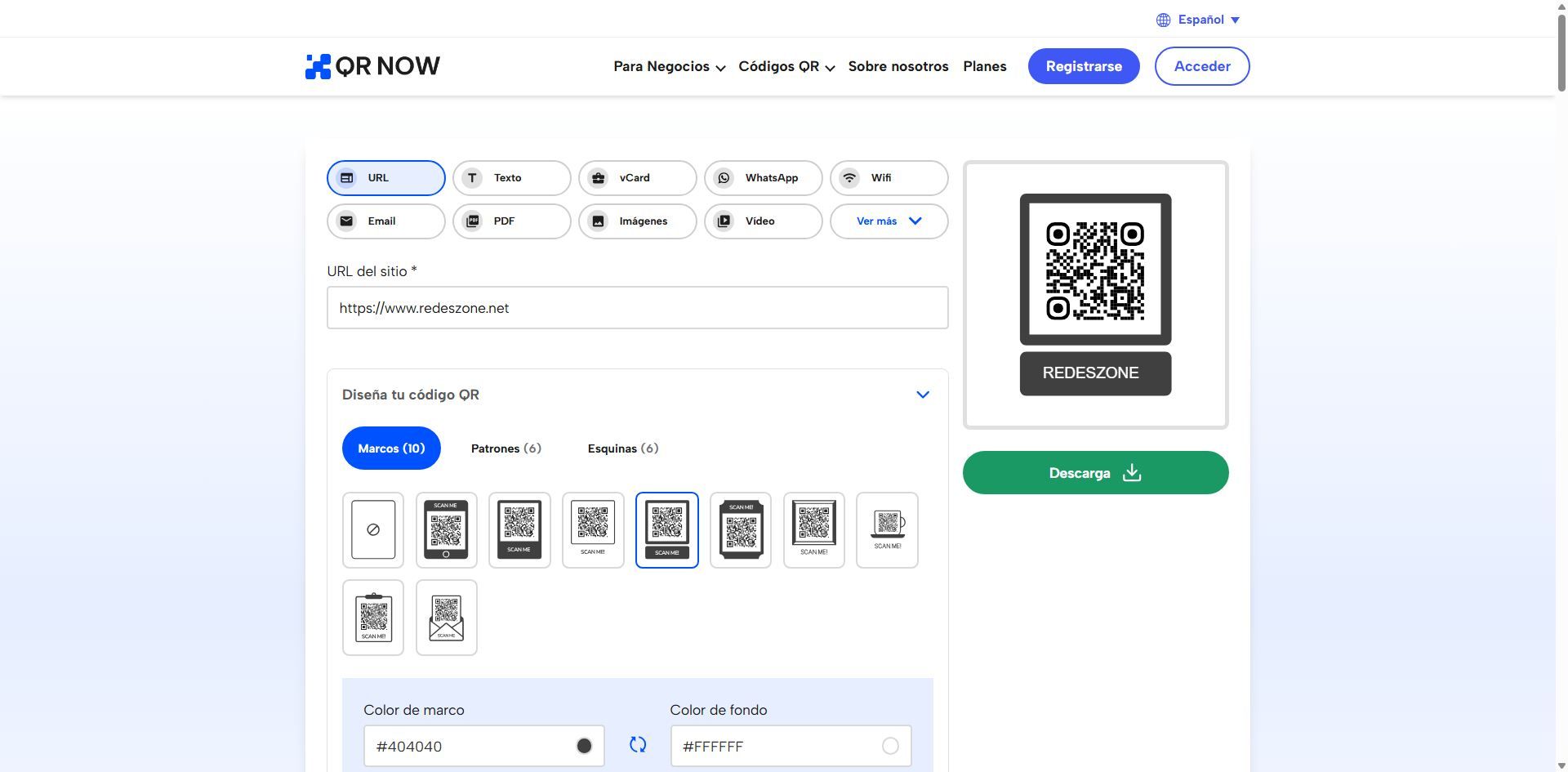This screenshot has height=772, width=1568.
Task: Switch to Patrones (6) tab
Action: (506, 448)
